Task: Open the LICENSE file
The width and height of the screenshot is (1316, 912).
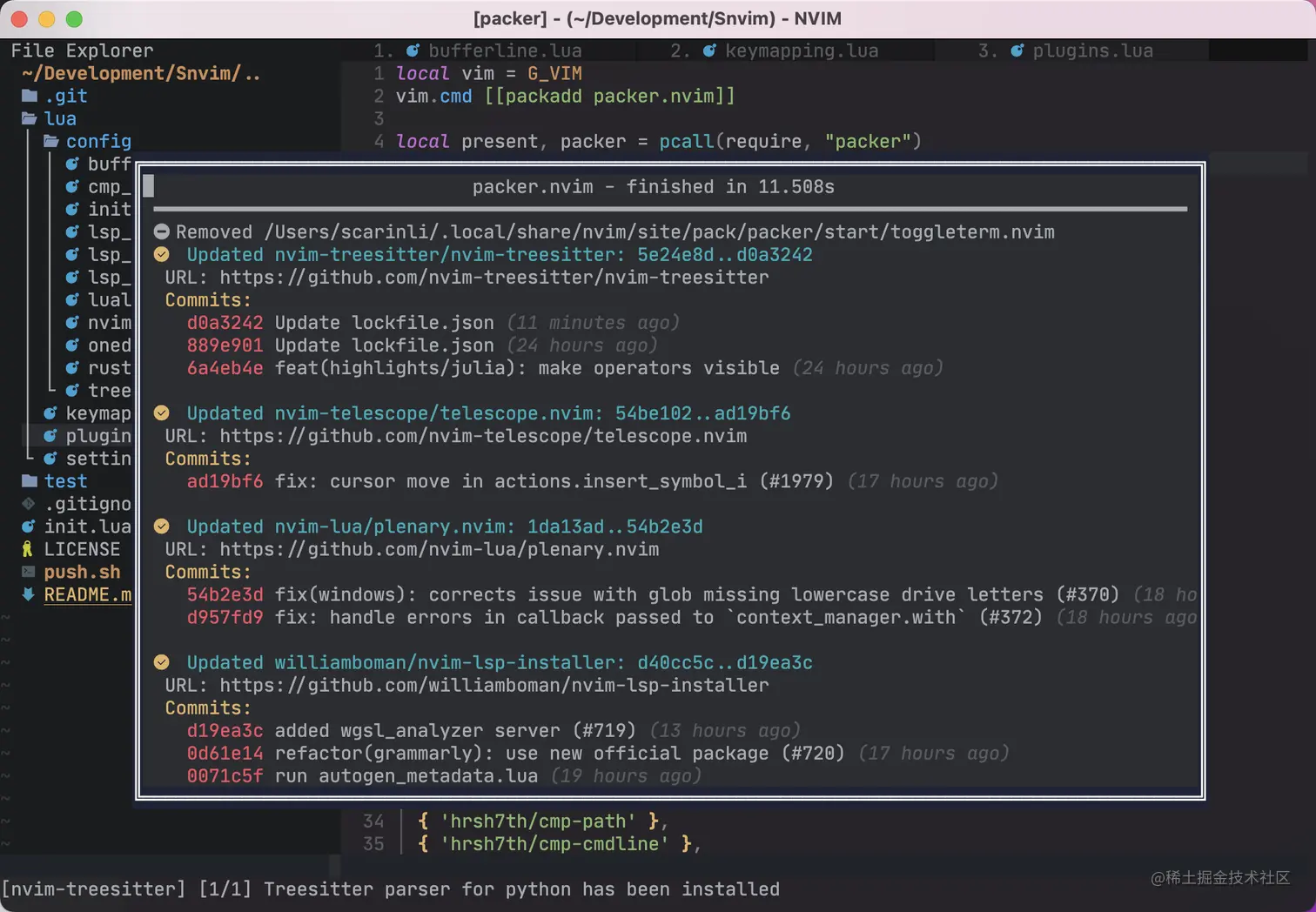Action: 83,548
